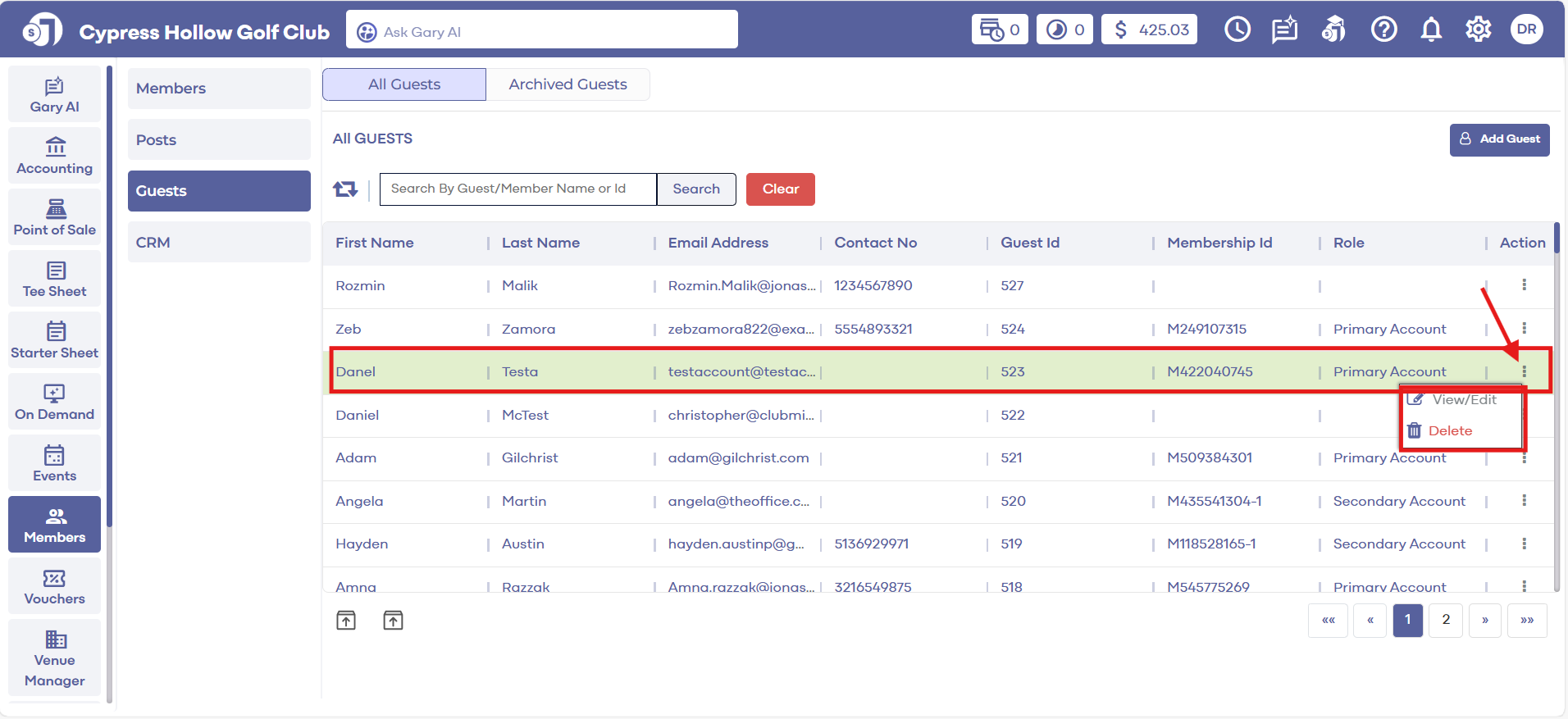Select Delete from the context menu
Screen dimensions: 1568x719
(1449, 431)
